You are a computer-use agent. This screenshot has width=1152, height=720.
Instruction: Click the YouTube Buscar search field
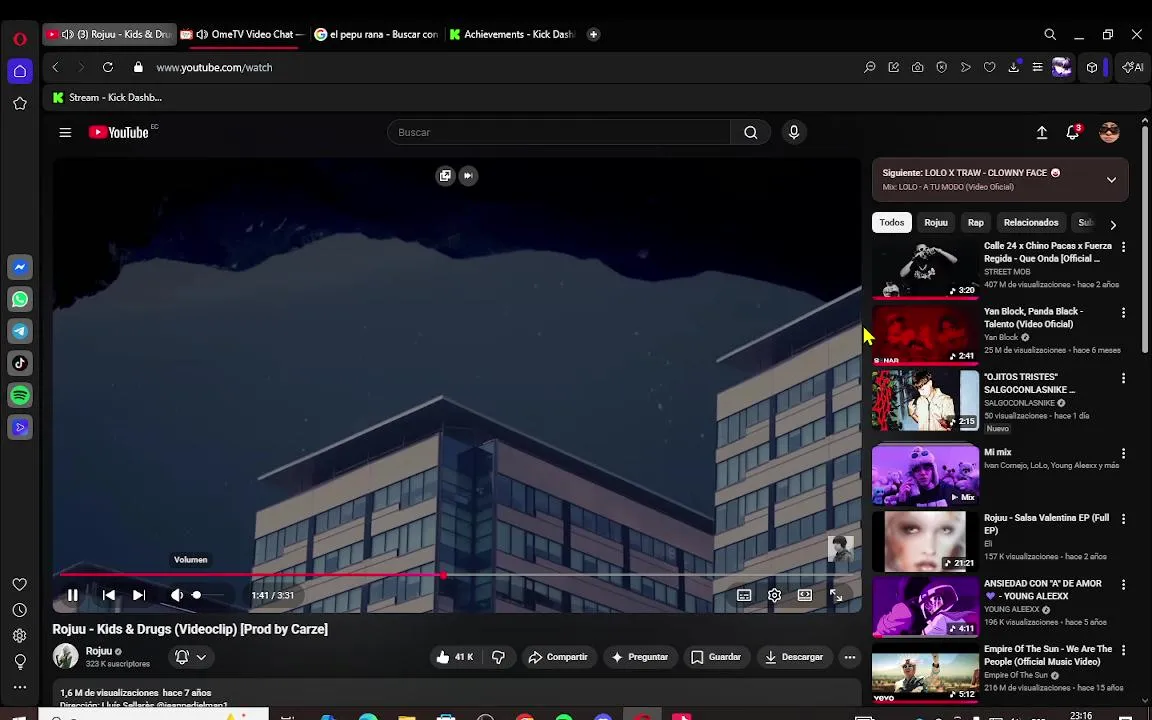point(558,132)
